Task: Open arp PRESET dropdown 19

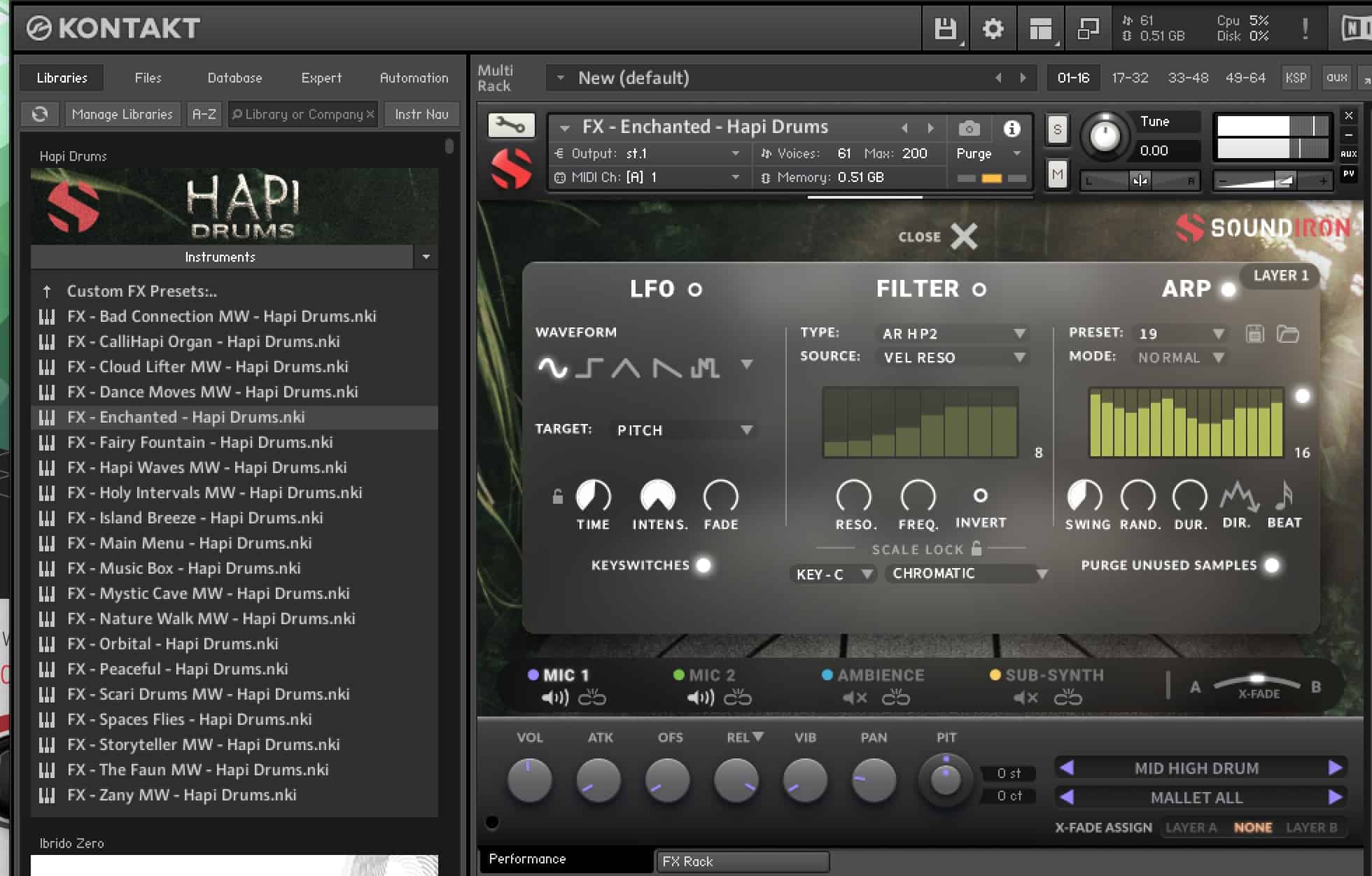Action: [1179, 334]
